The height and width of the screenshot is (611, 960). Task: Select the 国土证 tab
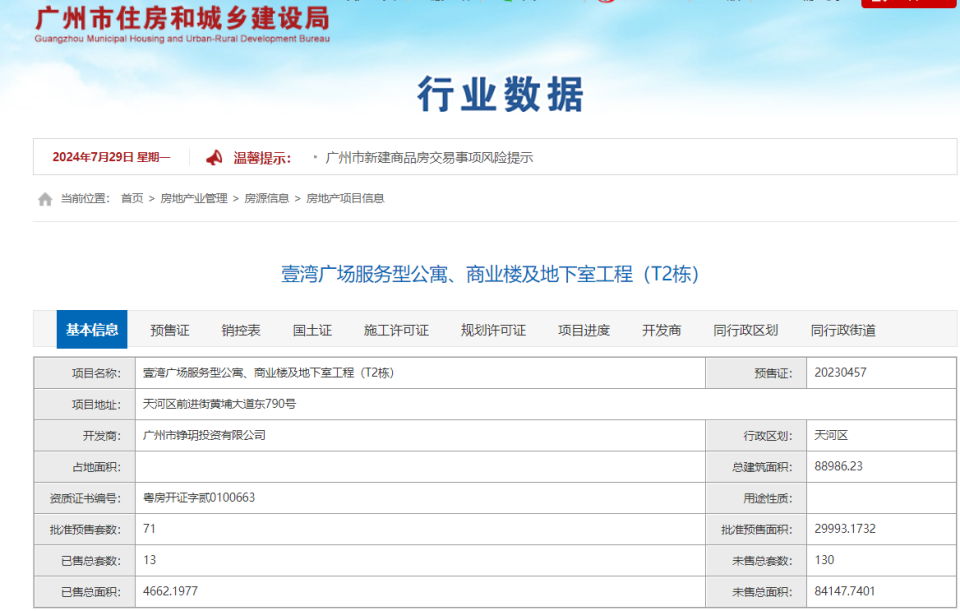[x=310, y=329]
